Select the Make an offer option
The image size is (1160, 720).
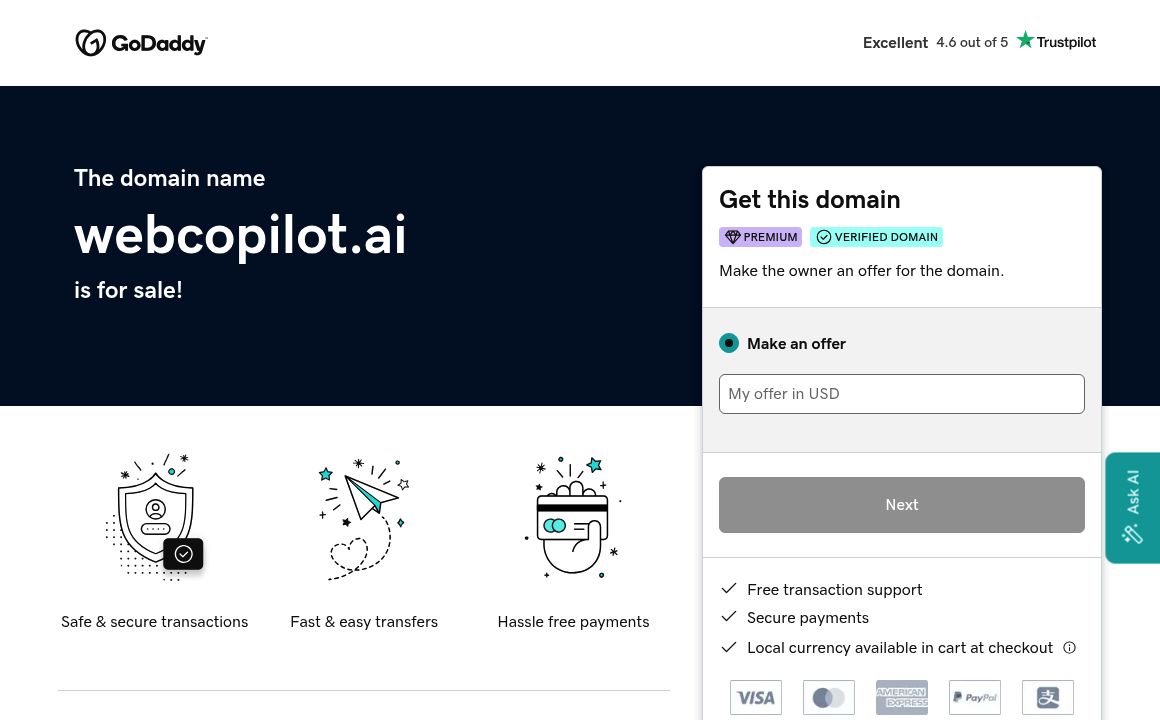pyautogui.click(x=729, y=343)
